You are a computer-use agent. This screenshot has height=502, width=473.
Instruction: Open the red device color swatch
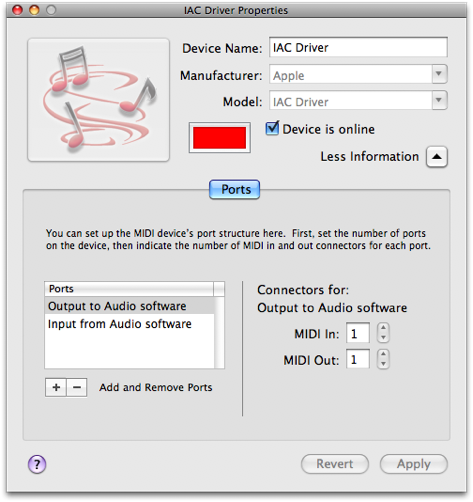[220, 137]
